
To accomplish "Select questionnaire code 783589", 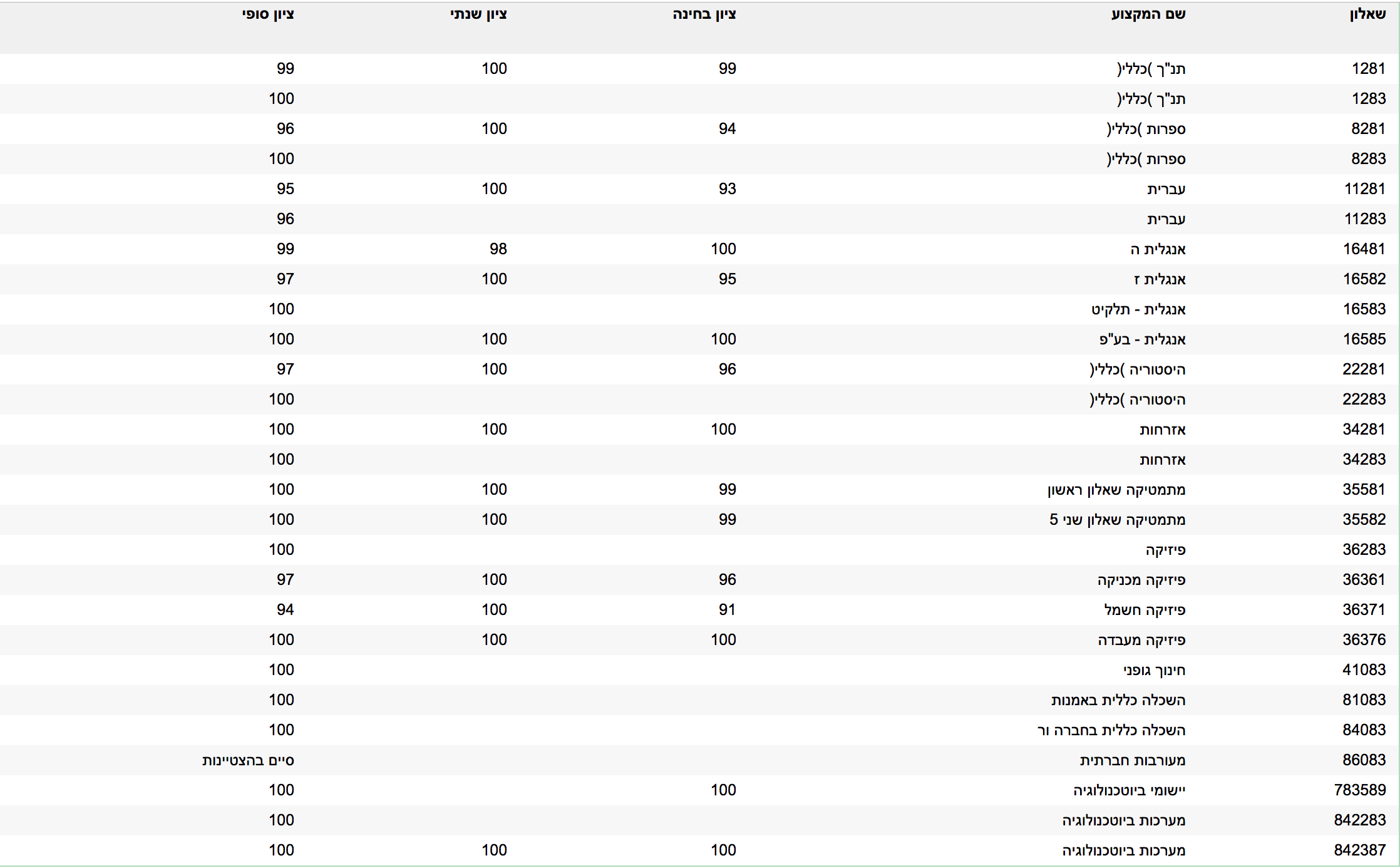I will point(1360,790).
